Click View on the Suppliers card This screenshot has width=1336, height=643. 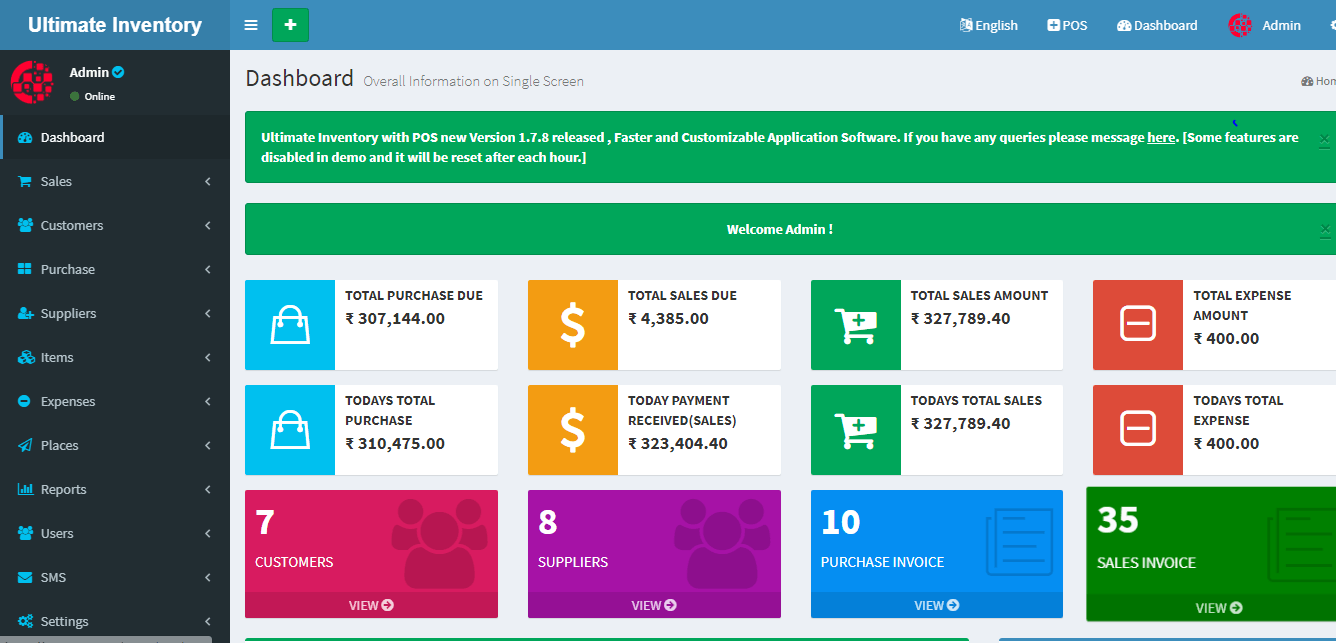(x=654, y=605)
